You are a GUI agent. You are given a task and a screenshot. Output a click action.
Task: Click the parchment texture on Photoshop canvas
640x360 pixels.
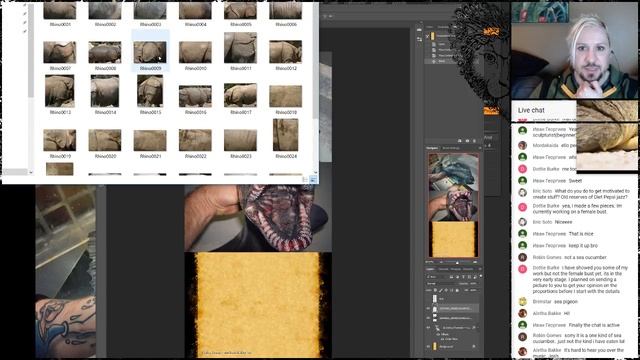click(258, 304)
